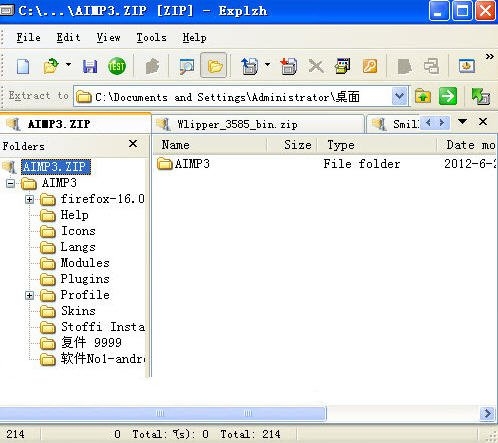This screenshot has height=443, width=498.
Task: Expand the firefox-16.0 folder node
Action: click(30, 199)
